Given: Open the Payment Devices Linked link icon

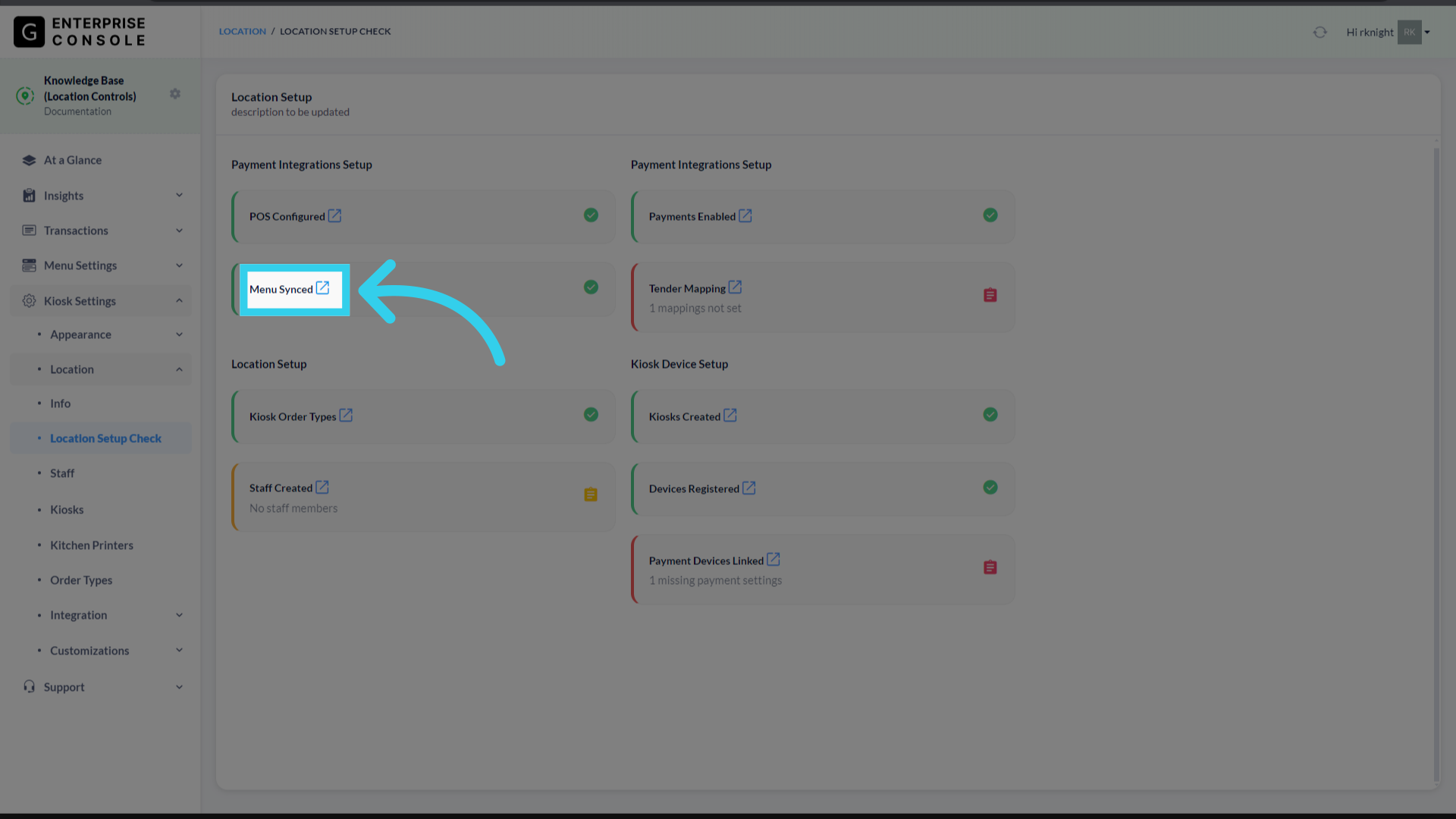Looking at the screenshot, I should [x=773, y=560].
